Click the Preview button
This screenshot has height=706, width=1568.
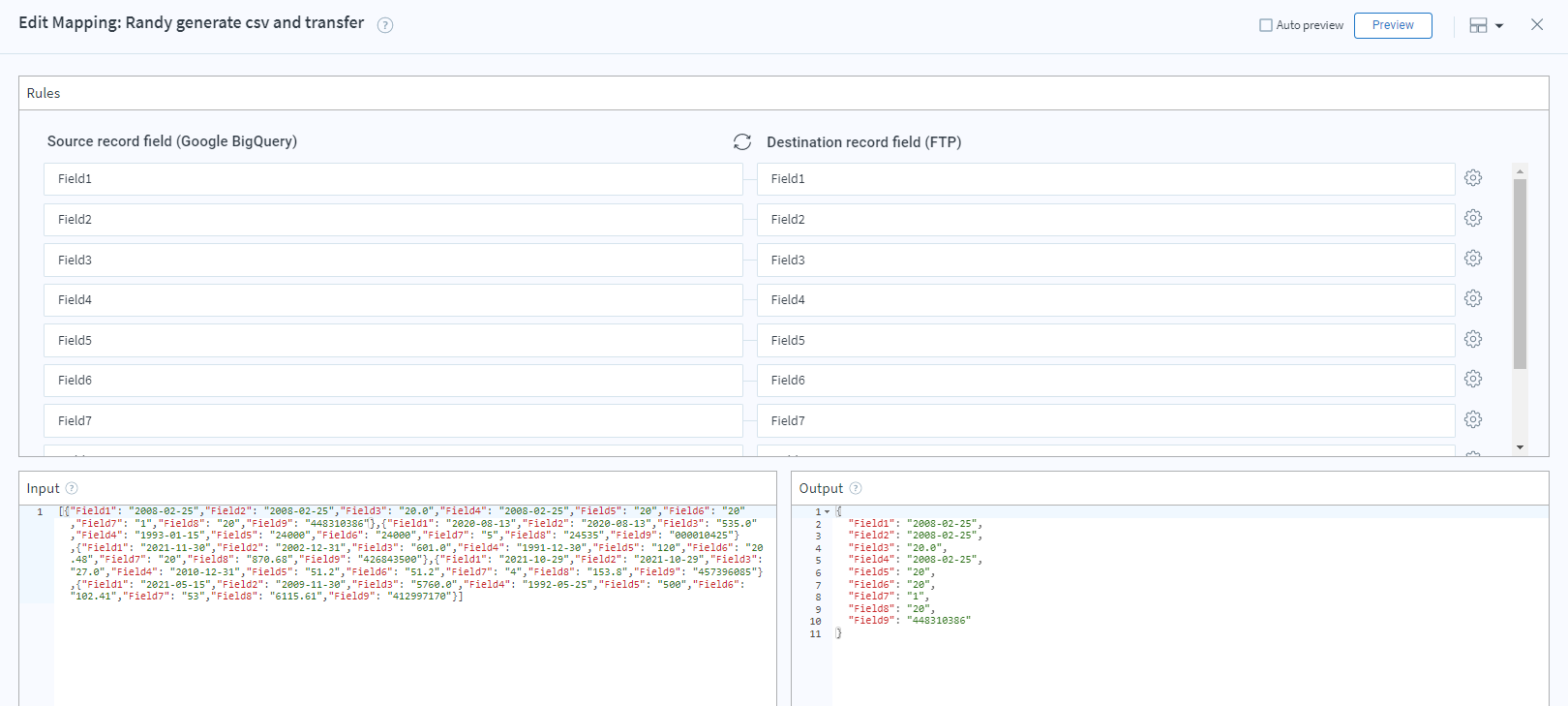tap(1393, 25)
